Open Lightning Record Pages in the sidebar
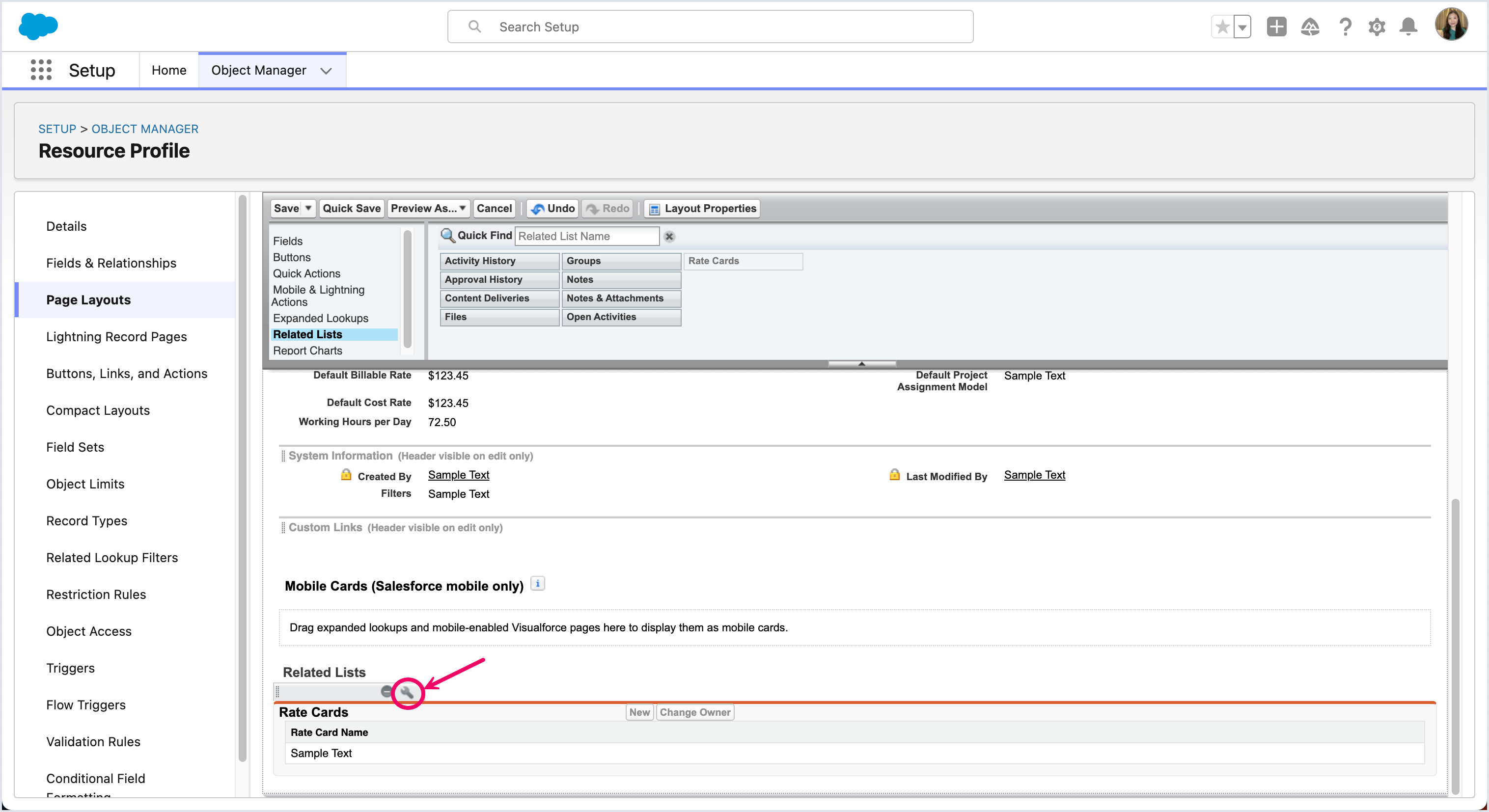Viewport: 1489px width, 812px height. click(116, 336)
